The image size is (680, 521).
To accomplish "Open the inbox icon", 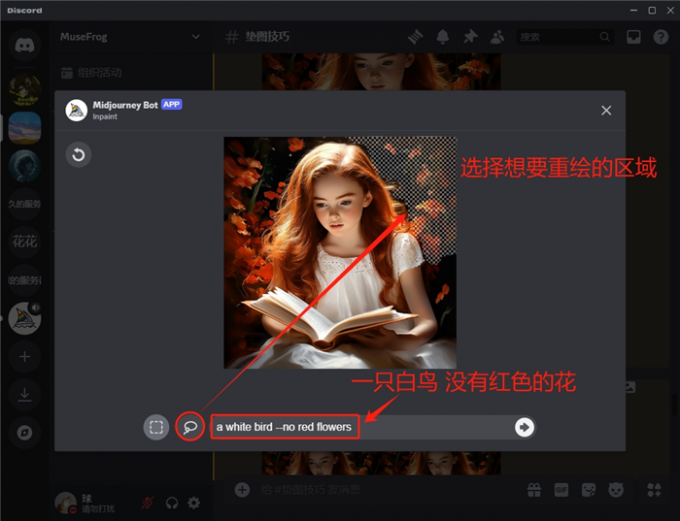I will (x=634, y=37).
